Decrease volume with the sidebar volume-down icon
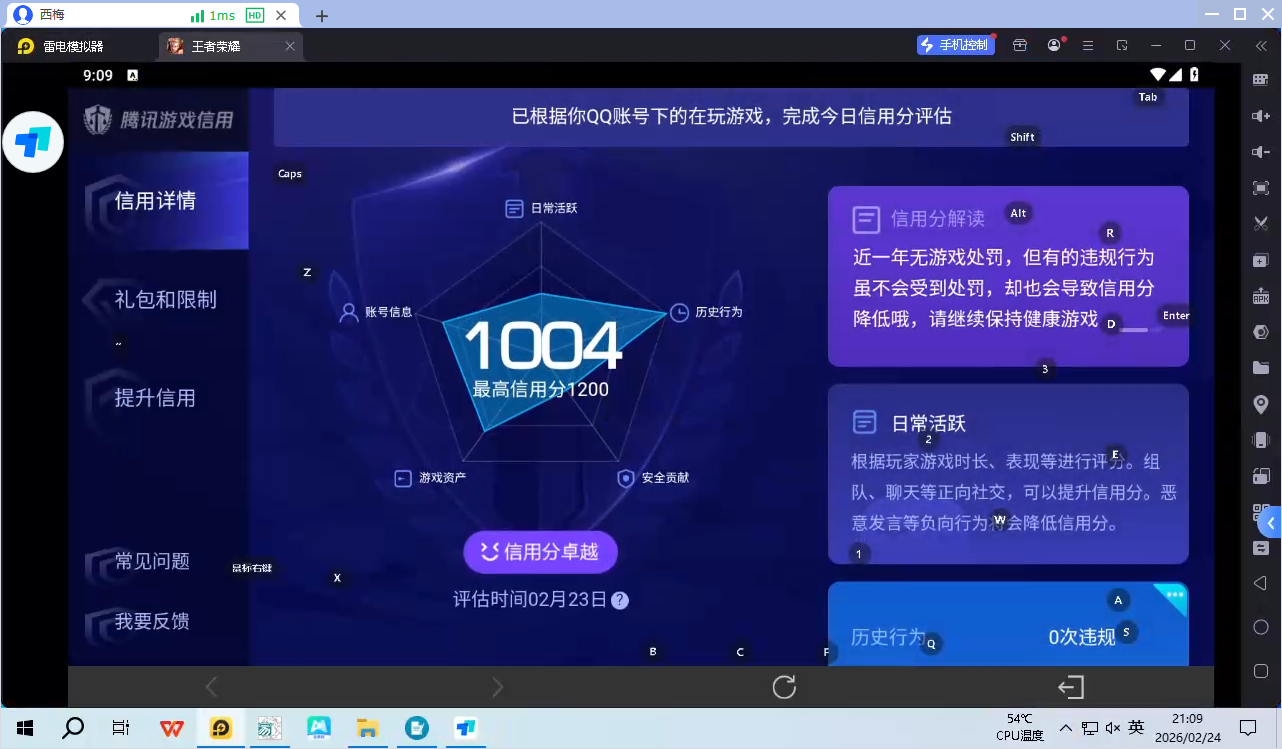Image resolution: width=1282 pixels, height=749 pixels. tap(1261, 150)
